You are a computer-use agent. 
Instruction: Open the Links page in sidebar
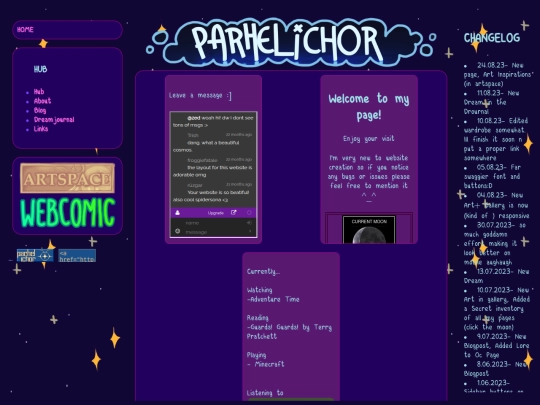tap(41, 129)
